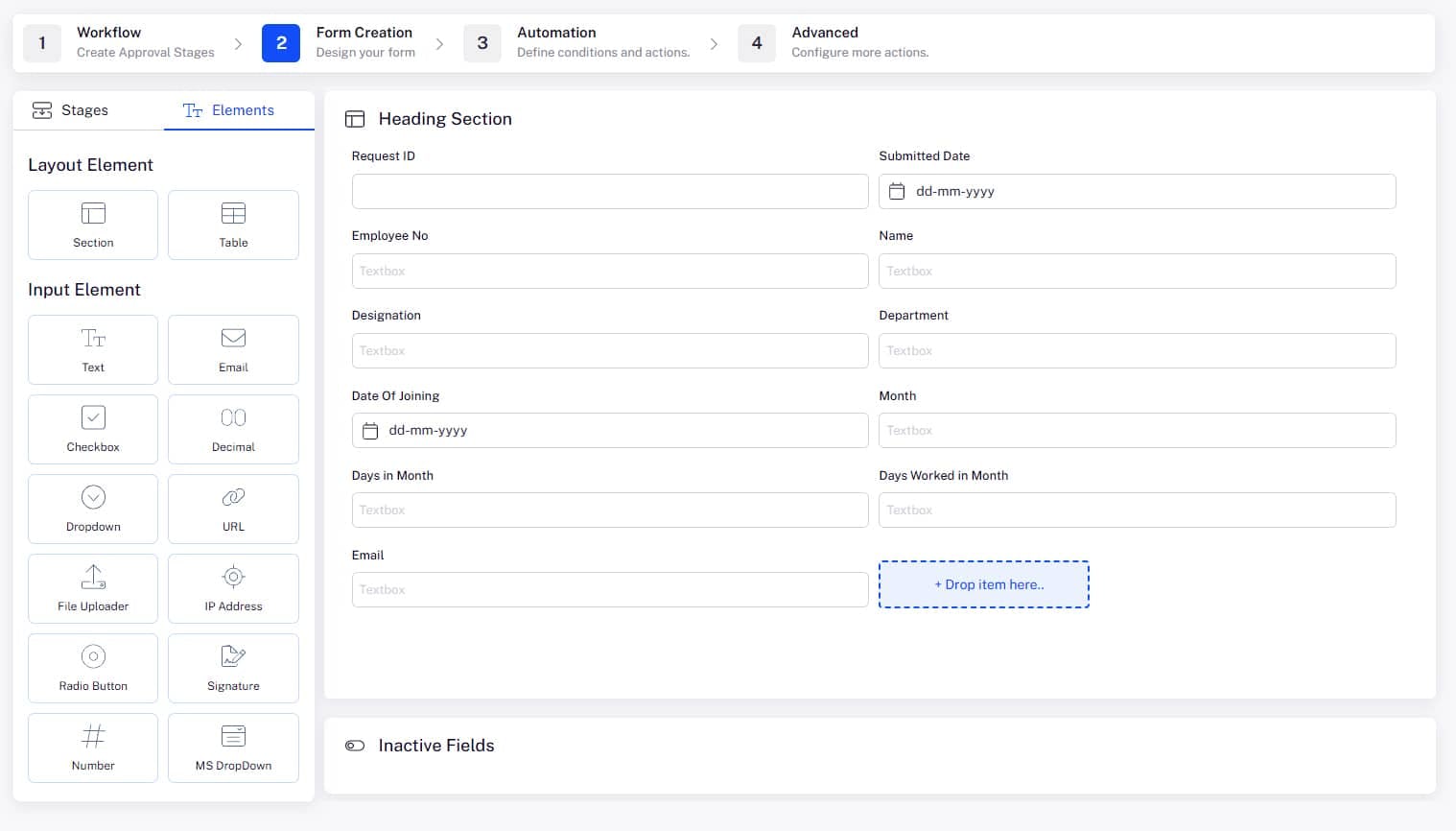Select the URL input element

[233, 509]
